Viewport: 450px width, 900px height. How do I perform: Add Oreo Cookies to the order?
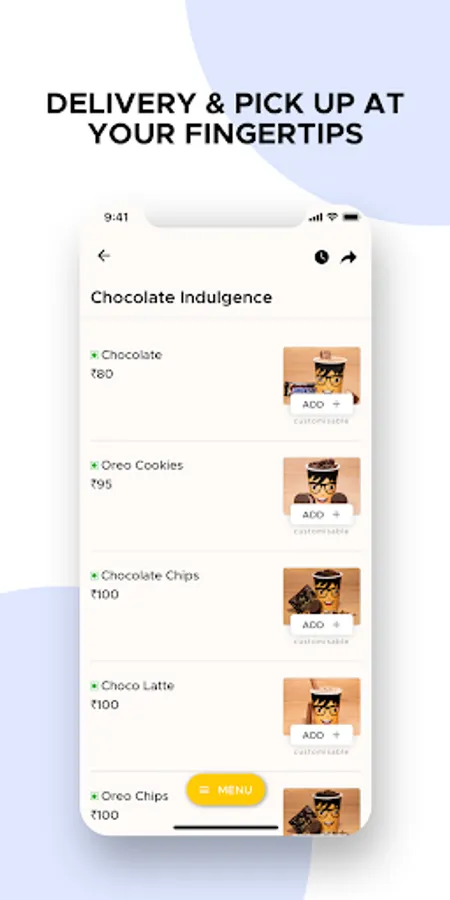click(321, 514)
